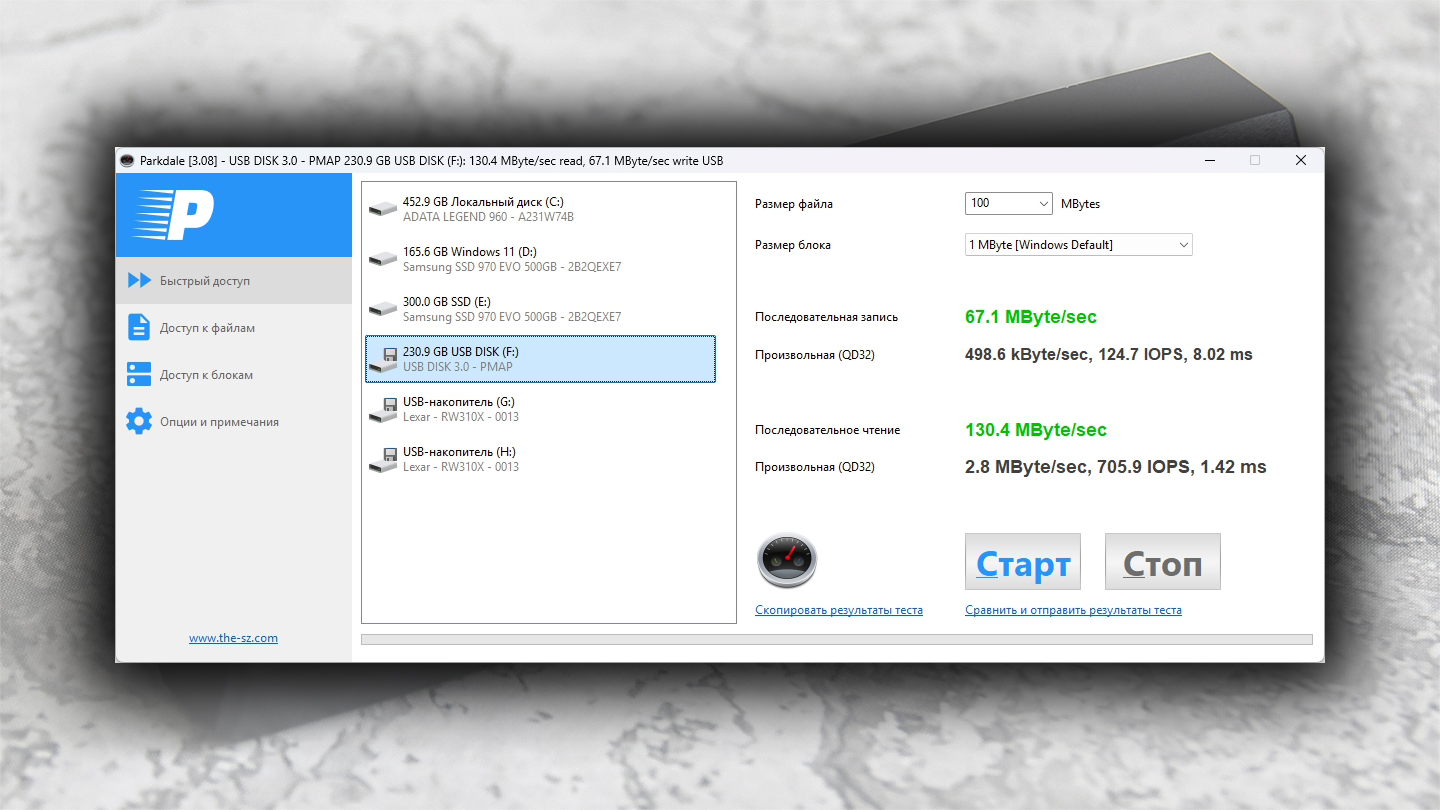Select 300.0 GB SSD (E:) drive
Viewport: 1440px width, 810px height.
[540, 309]
